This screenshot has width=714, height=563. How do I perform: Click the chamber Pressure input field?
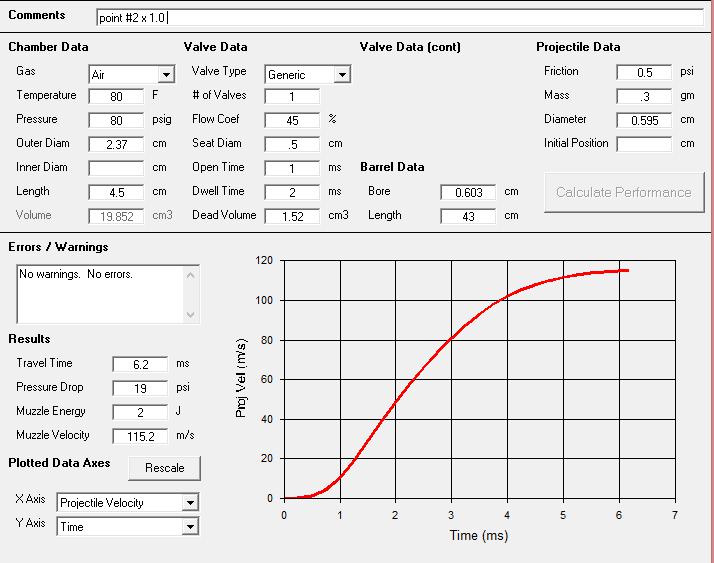pyautogui.click(x=116, y=120)
